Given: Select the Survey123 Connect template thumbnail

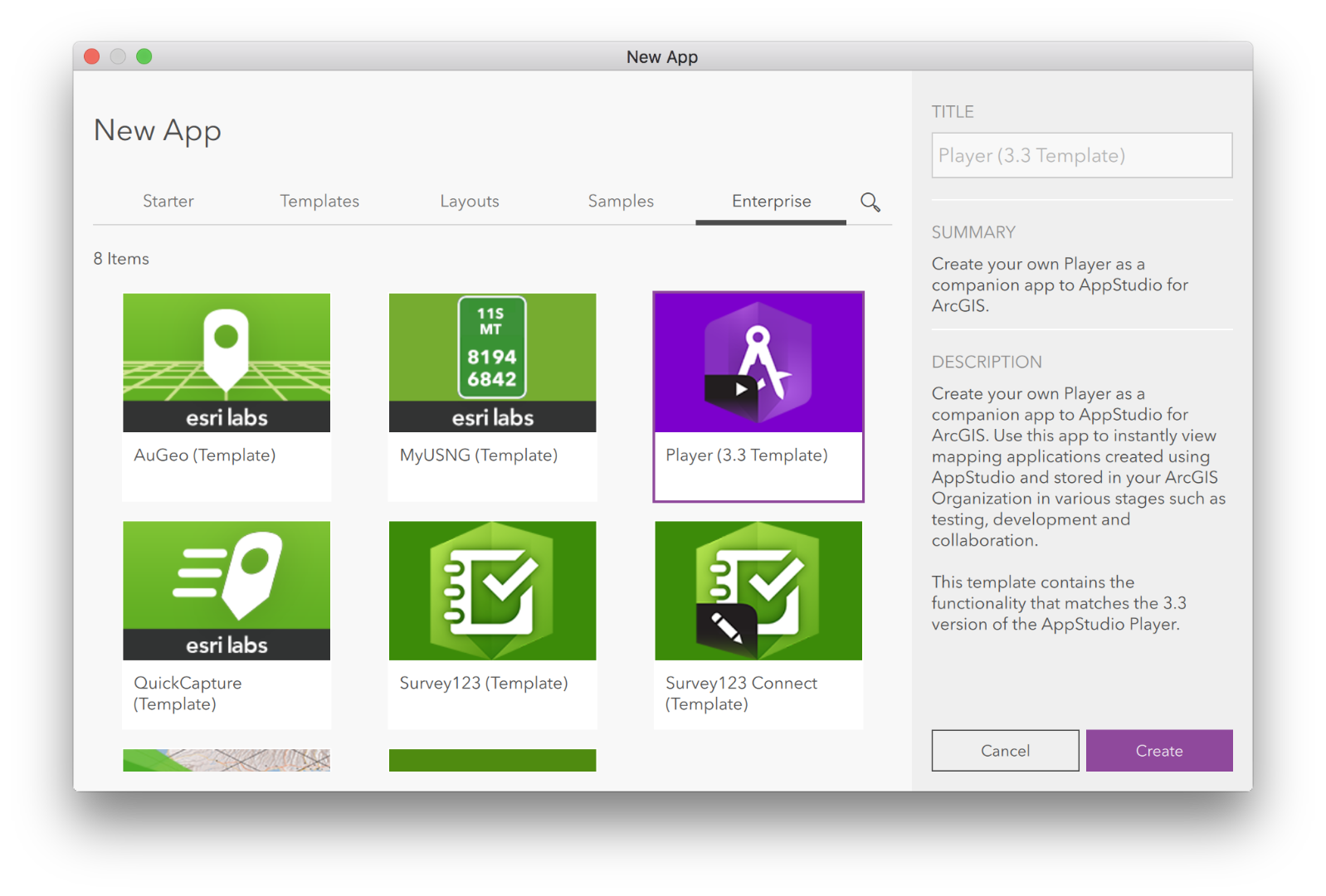Looking at the screenshot, I should pos(758,591).
